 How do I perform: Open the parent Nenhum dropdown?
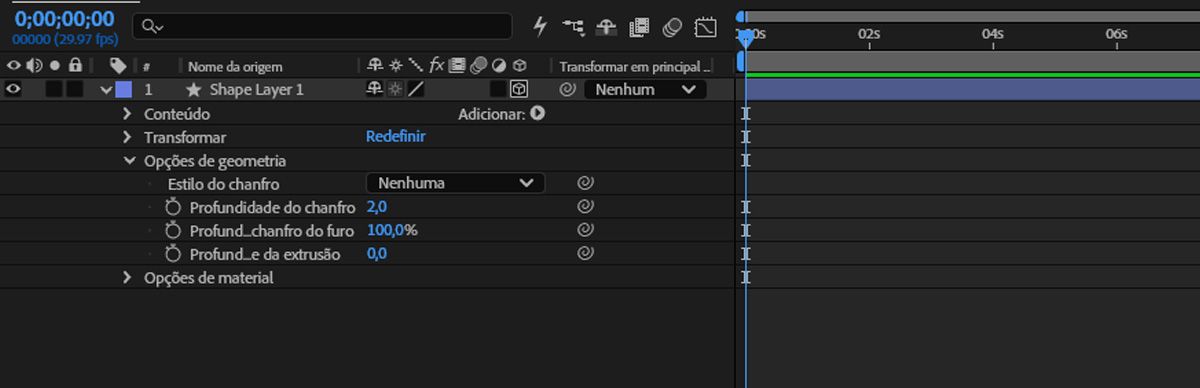(645, 89)
